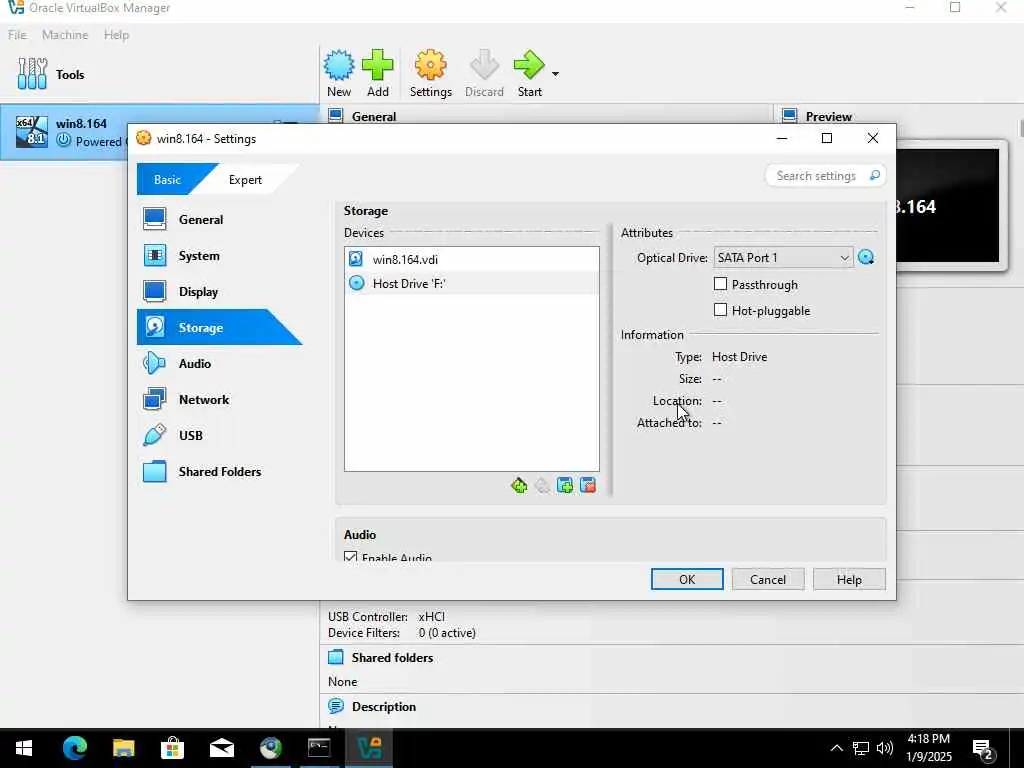Click the xHCI USB Controller value
This screenshot has width=1024, height=768.
(x=432, y=616)
